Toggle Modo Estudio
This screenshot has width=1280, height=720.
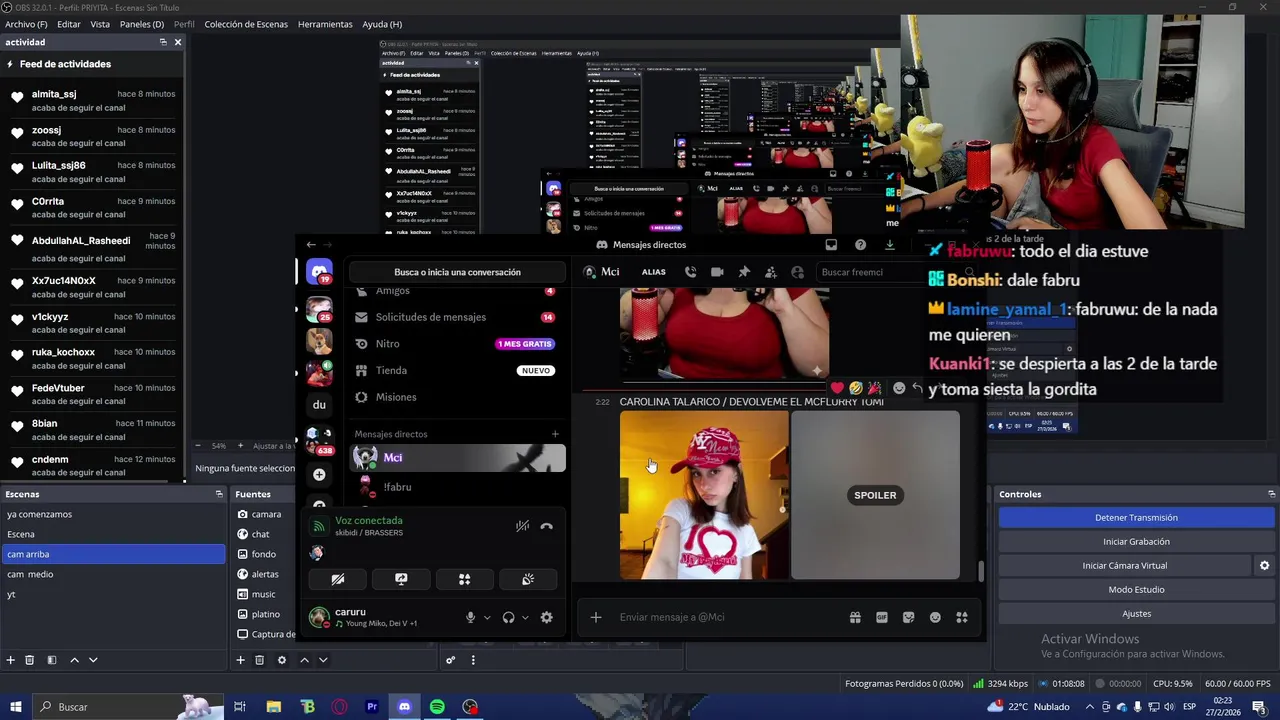[1136, 590]
